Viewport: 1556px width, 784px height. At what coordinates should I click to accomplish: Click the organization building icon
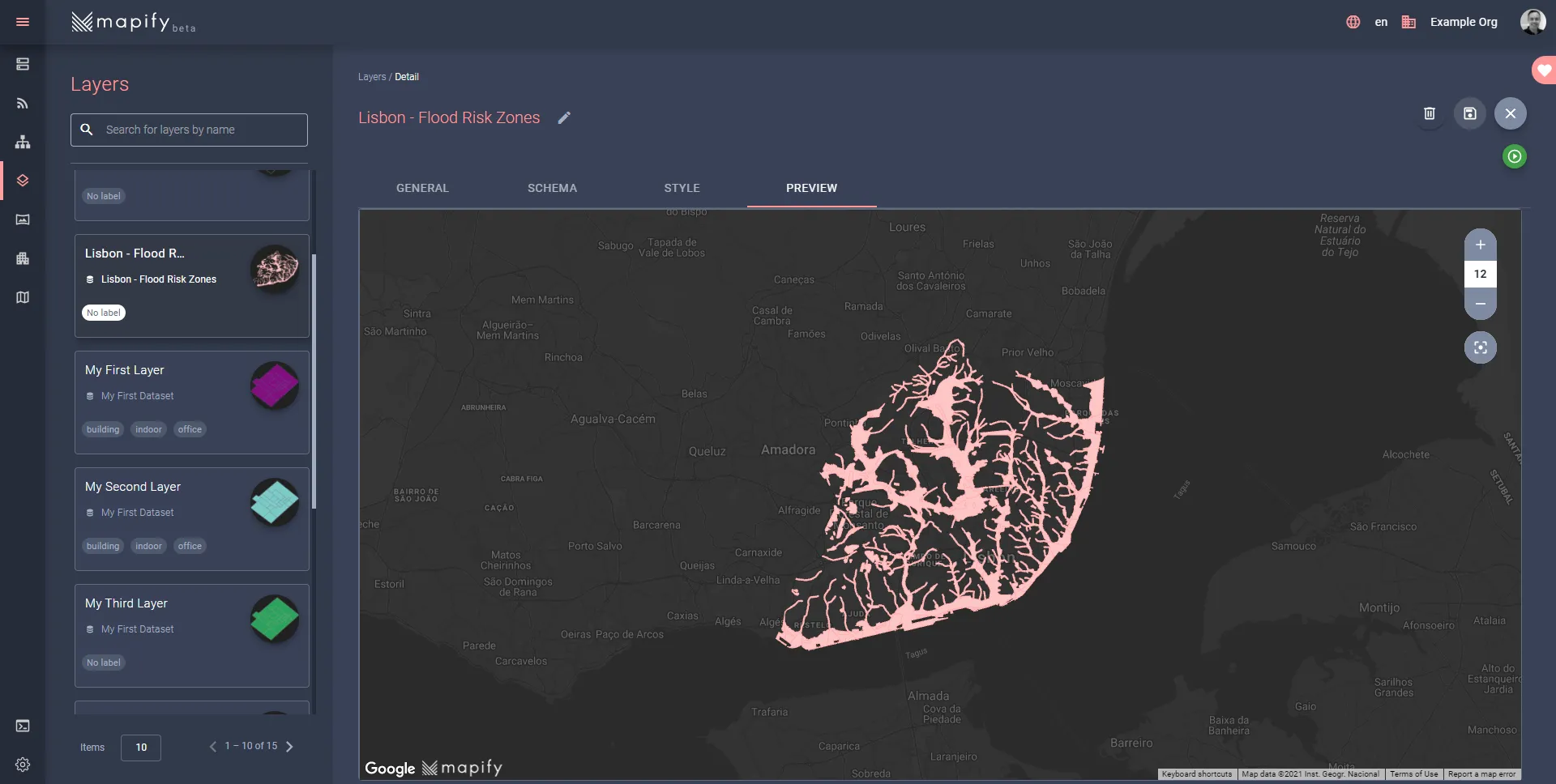[1409, 22]
